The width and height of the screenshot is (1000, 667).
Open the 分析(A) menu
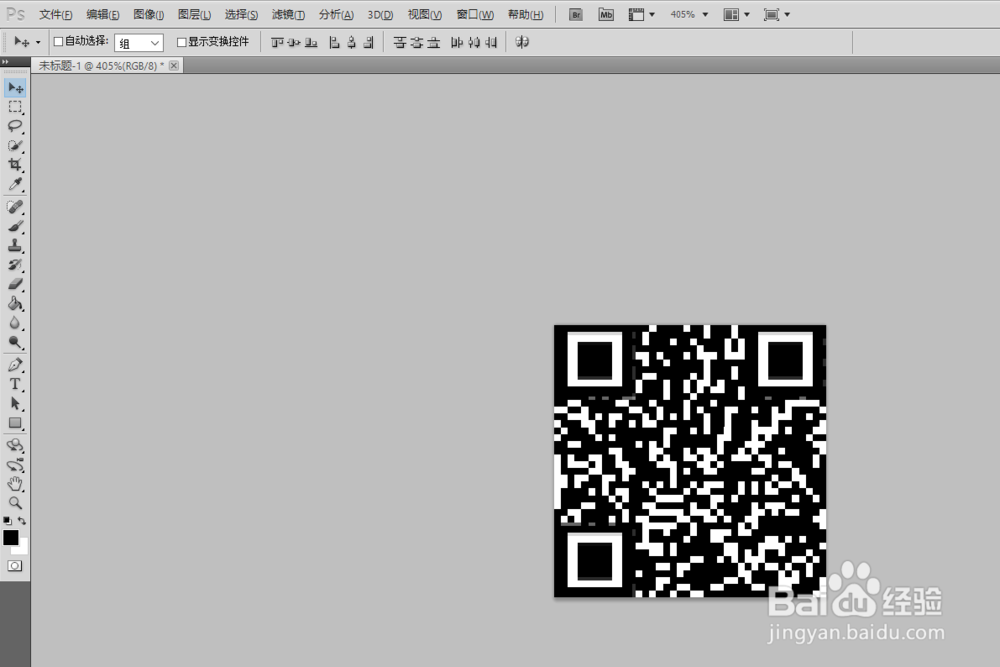pyautogui.click(x=336, y=15)
